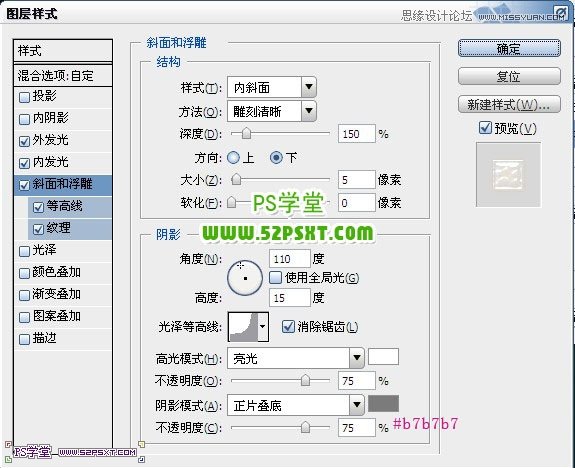Open the 内发光 settings row
This screenshot has height=468, width=575.
(x=63, y=163)
